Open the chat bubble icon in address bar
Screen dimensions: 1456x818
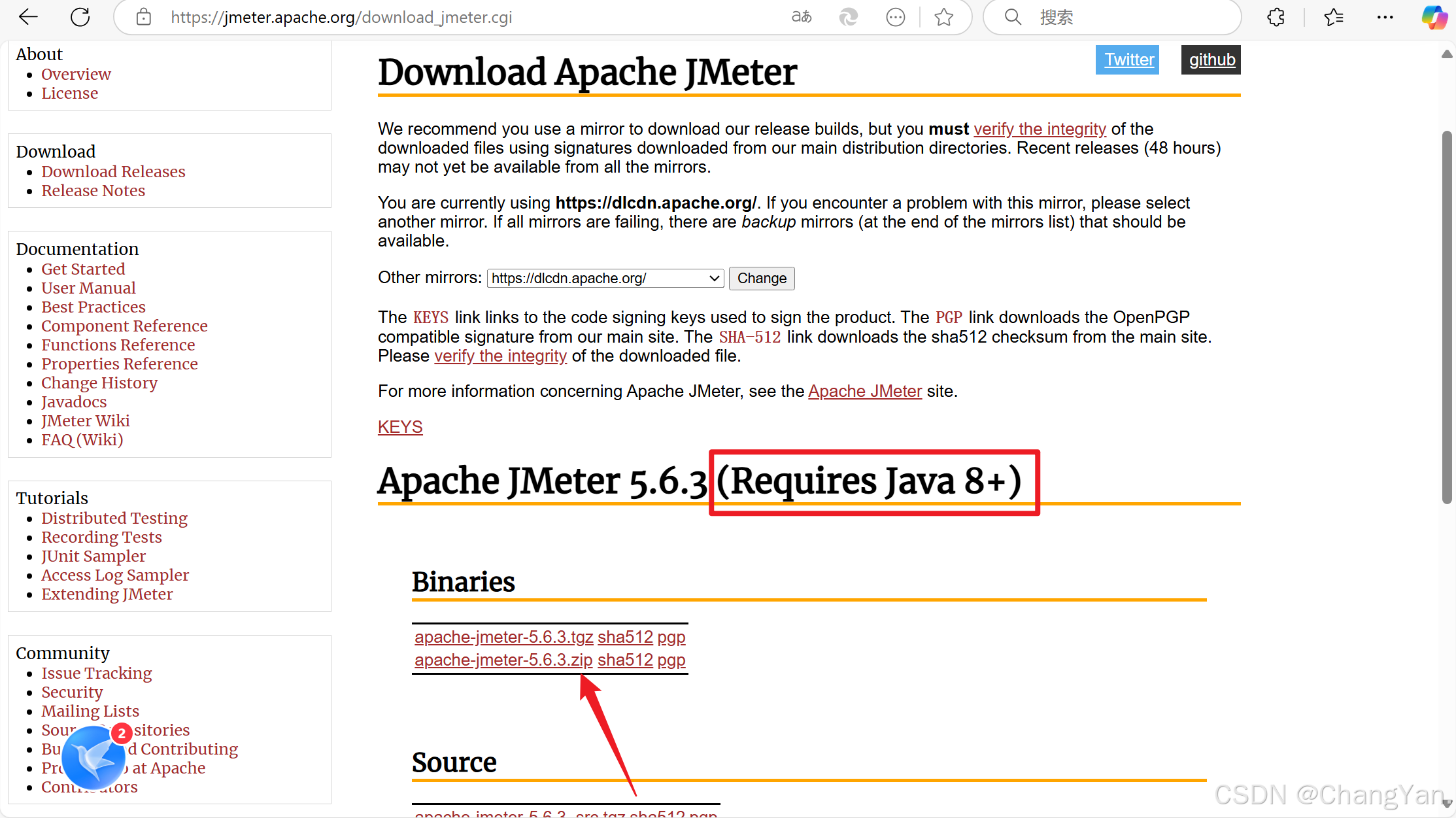point(896,17)
